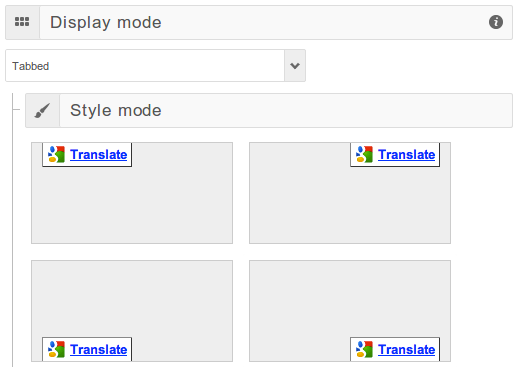The height and width of the screenshot is (367, 518).
Task: Select the top-right tab position preview box
Action: click(x=350, y=193)
